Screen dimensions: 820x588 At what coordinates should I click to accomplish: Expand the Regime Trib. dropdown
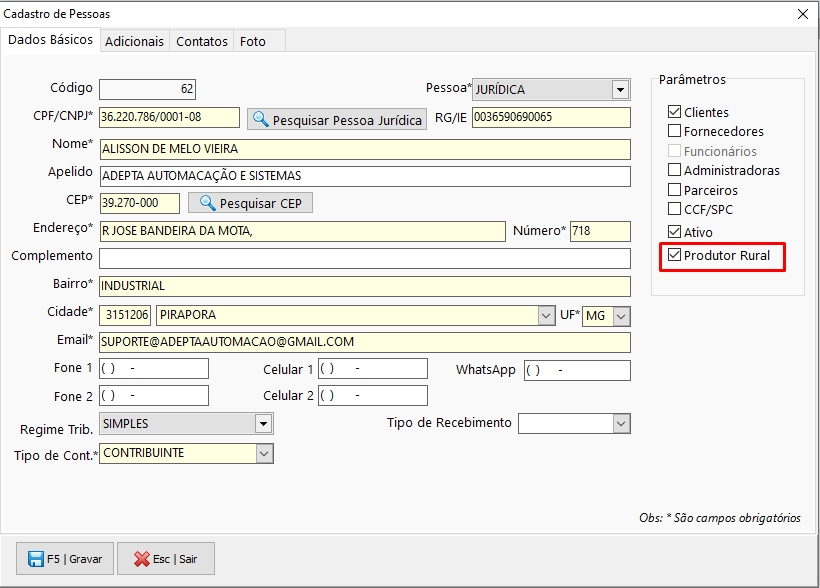(262, 424)
